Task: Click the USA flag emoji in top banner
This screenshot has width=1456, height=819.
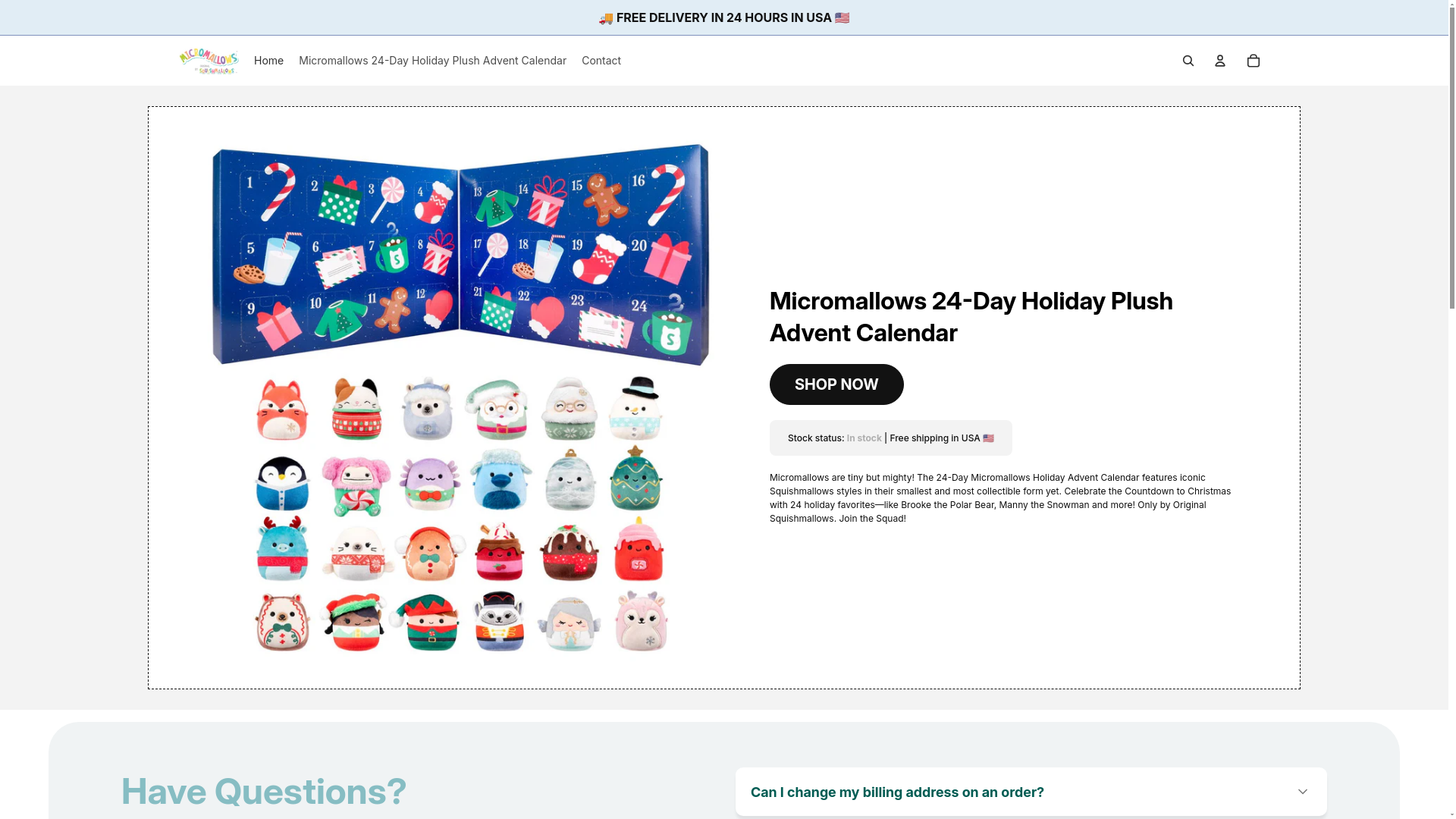Action: [x=842, y=18]
